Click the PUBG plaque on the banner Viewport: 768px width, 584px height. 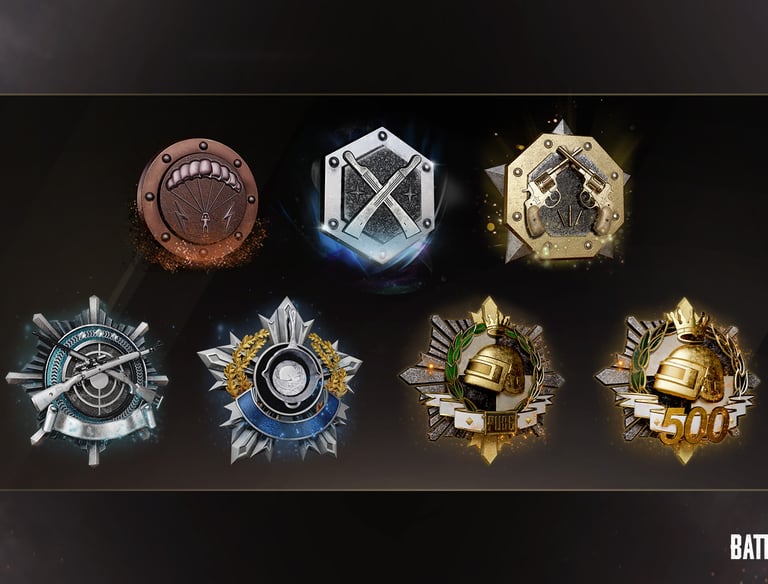(x=500, y=423)
